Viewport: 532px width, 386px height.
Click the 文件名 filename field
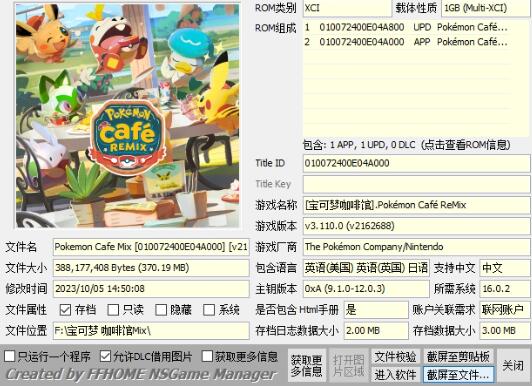[x=151, y=247]
